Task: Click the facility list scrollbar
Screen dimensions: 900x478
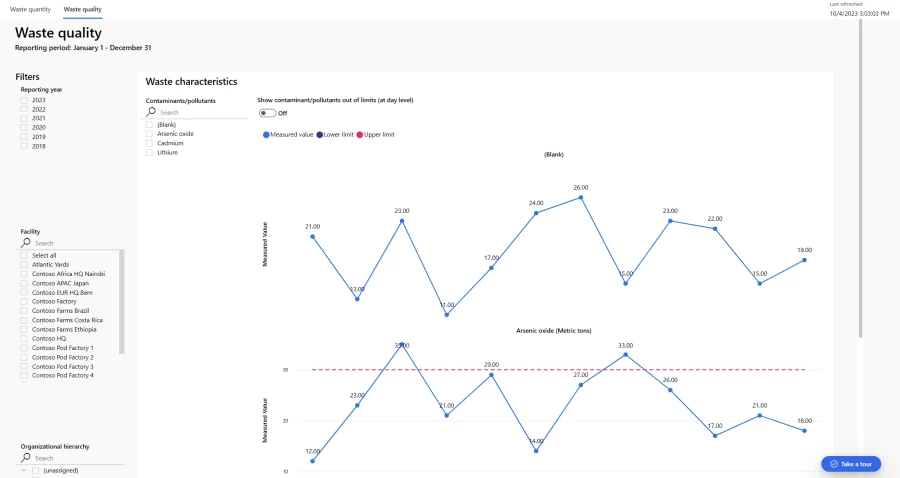Action: coord(122,300)
